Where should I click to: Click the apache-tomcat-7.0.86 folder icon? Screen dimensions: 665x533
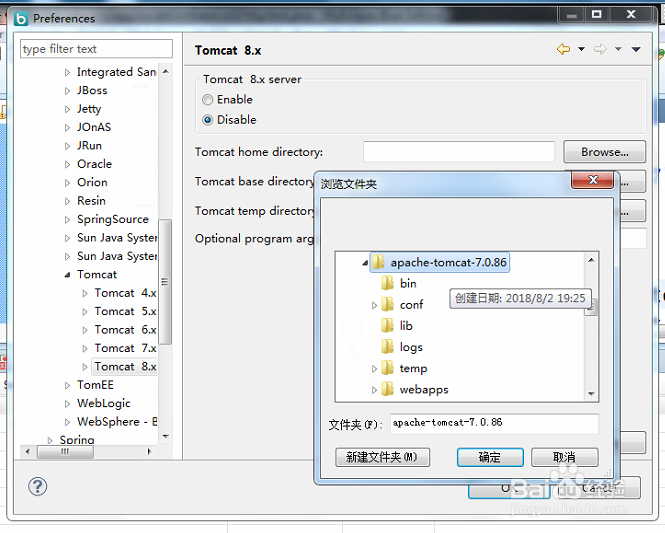point(378,262)
